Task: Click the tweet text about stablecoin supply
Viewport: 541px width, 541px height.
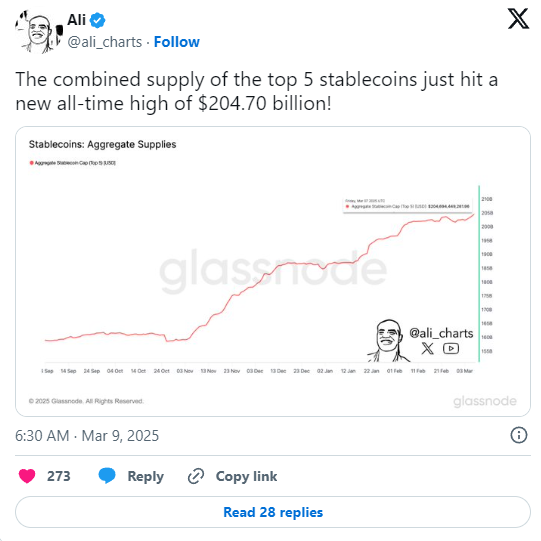Action: click(x=257, y=91)
